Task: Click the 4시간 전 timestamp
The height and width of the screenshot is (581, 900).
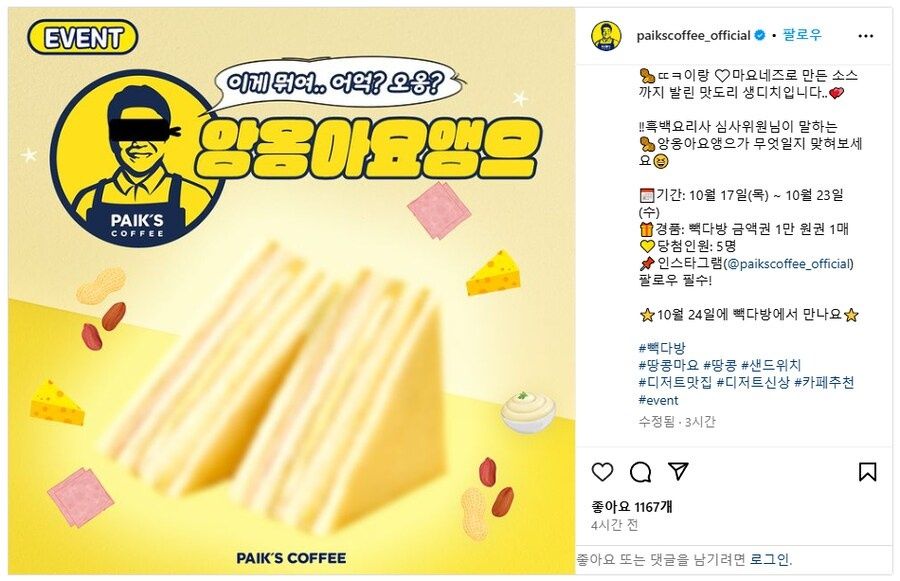Action: 615,525
